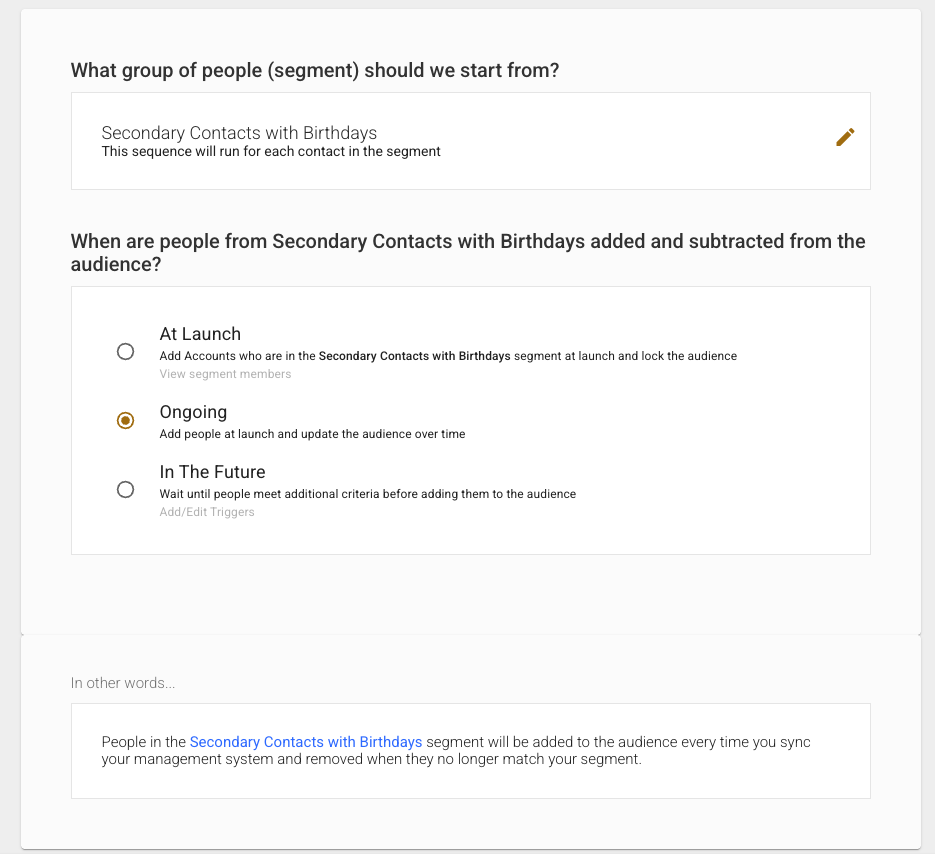Click the Secondary Contacts with Birthdays segment title
This screenshot has width=935, height=854.
(239, 133)
